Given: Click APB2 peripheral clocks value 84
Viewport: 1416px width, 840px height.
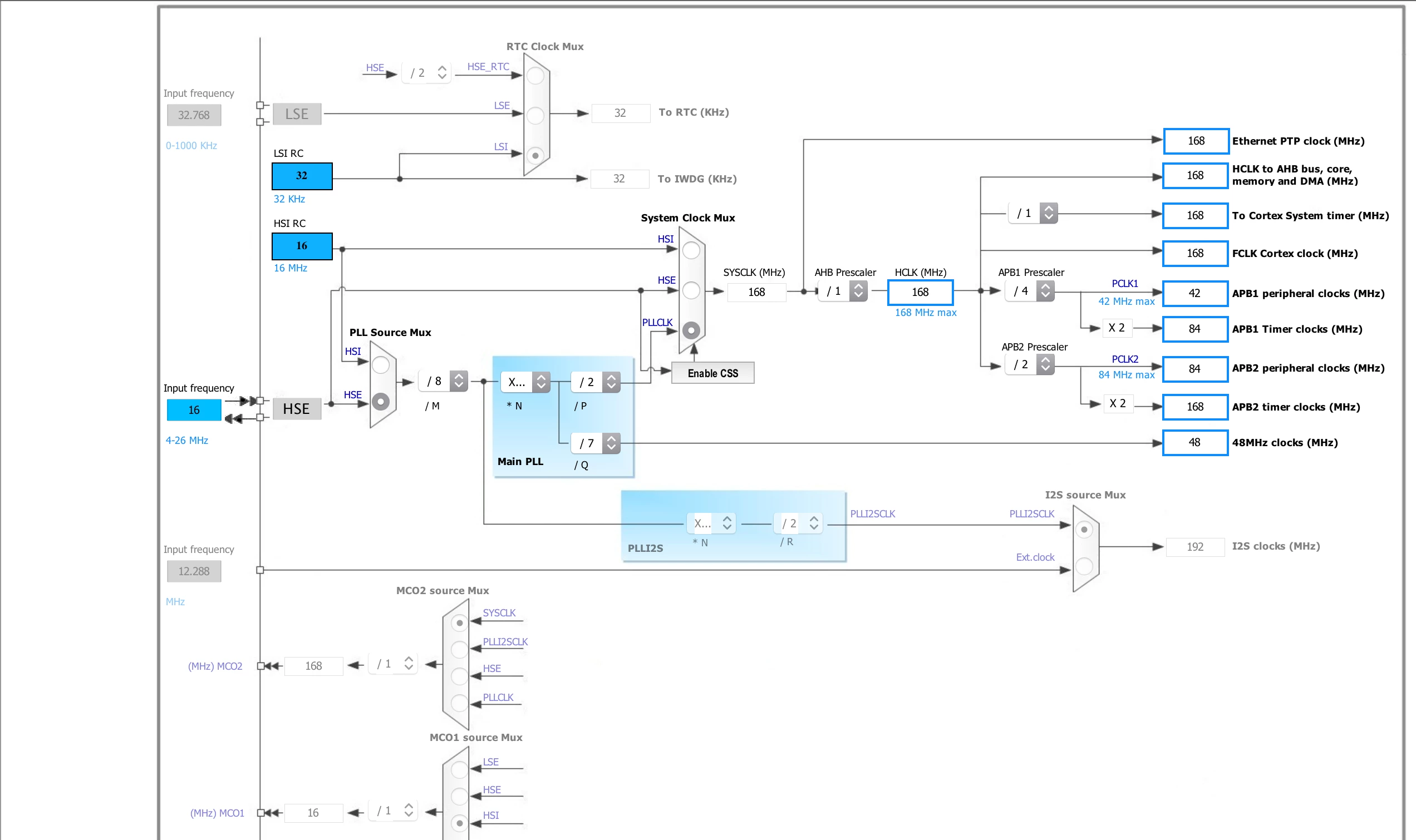Looking at the screenshot, I should pyautogui.click(x=1196, y=369).
